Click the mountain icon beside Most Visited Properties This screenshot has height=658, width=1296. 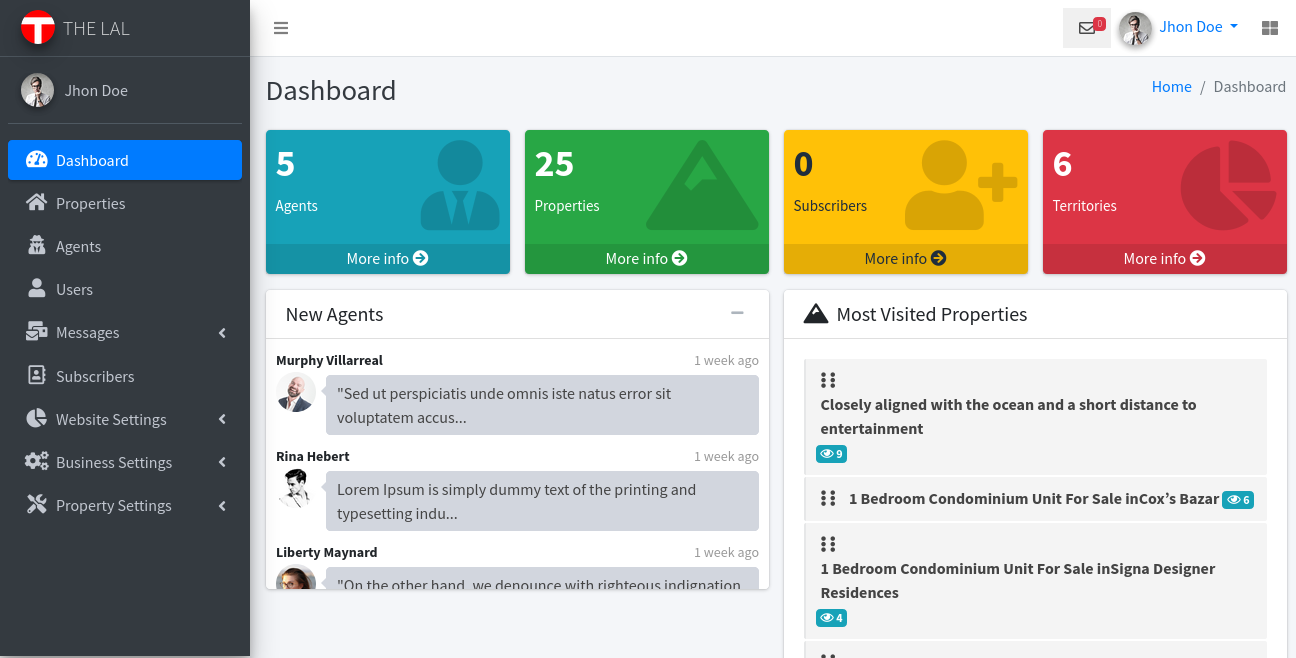(x=816, y=314)
